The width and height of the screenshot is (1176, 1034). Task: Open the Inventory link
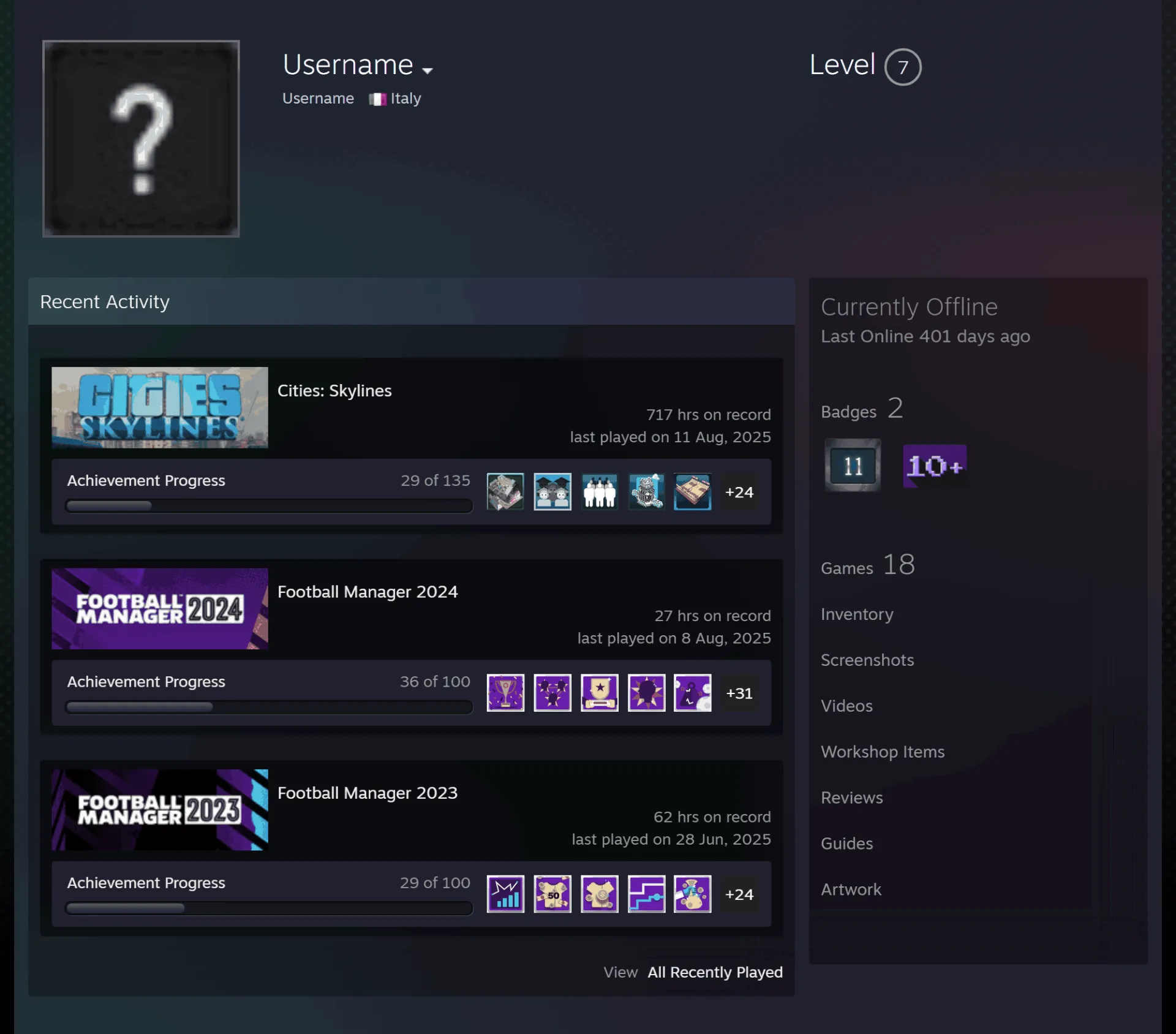857,614
